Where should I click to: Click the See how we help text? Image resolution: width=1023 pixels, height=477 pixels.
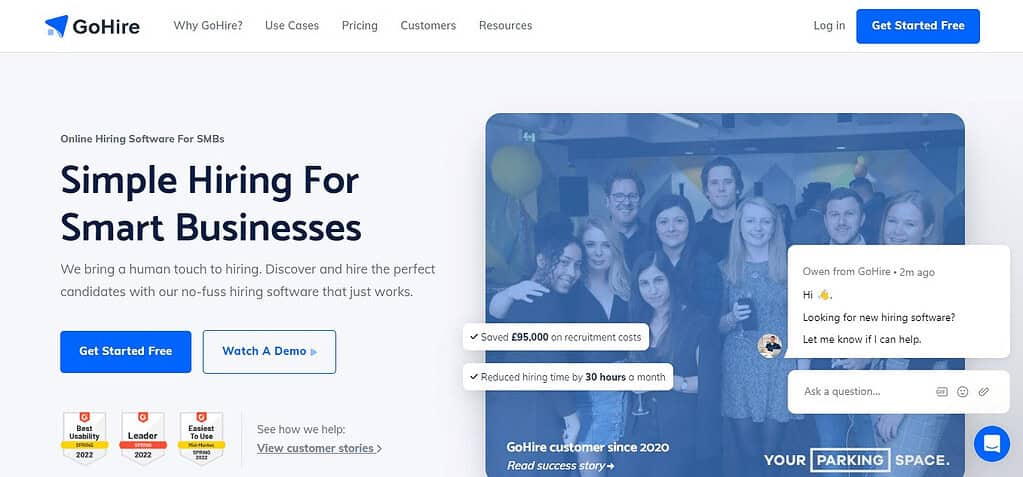pyautogui.click(x=301, y=429)
